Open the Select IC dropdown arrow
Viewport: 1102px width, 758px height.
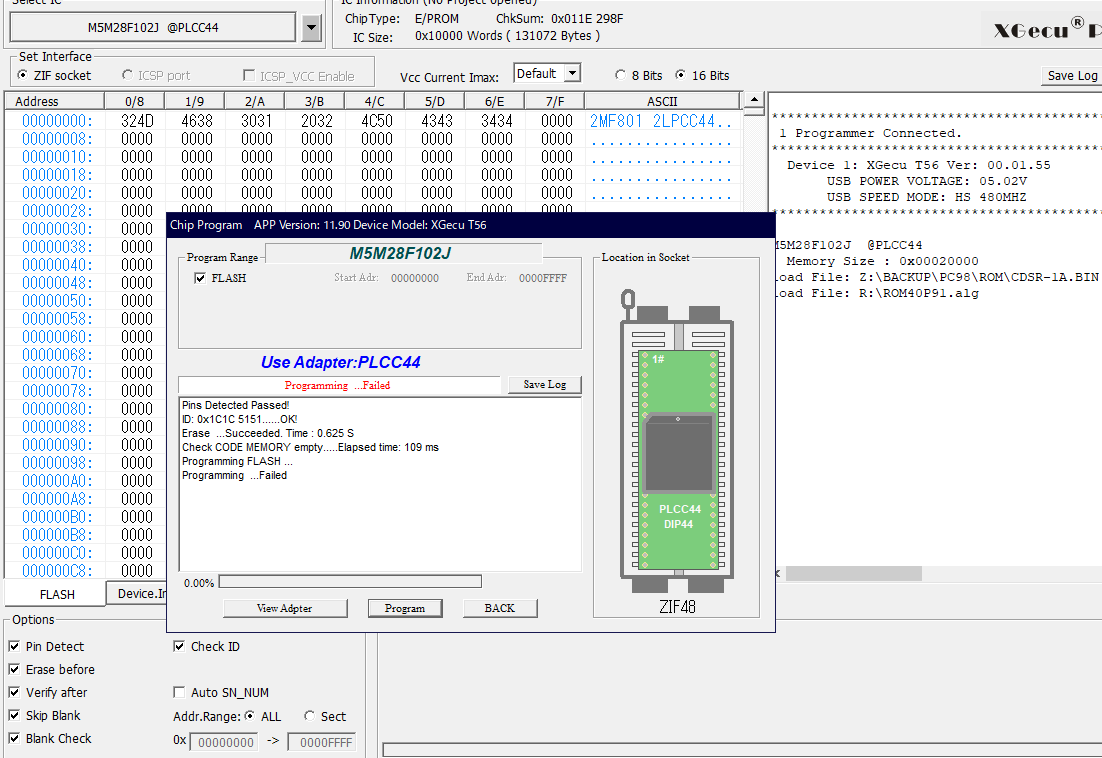coord(311,28)
